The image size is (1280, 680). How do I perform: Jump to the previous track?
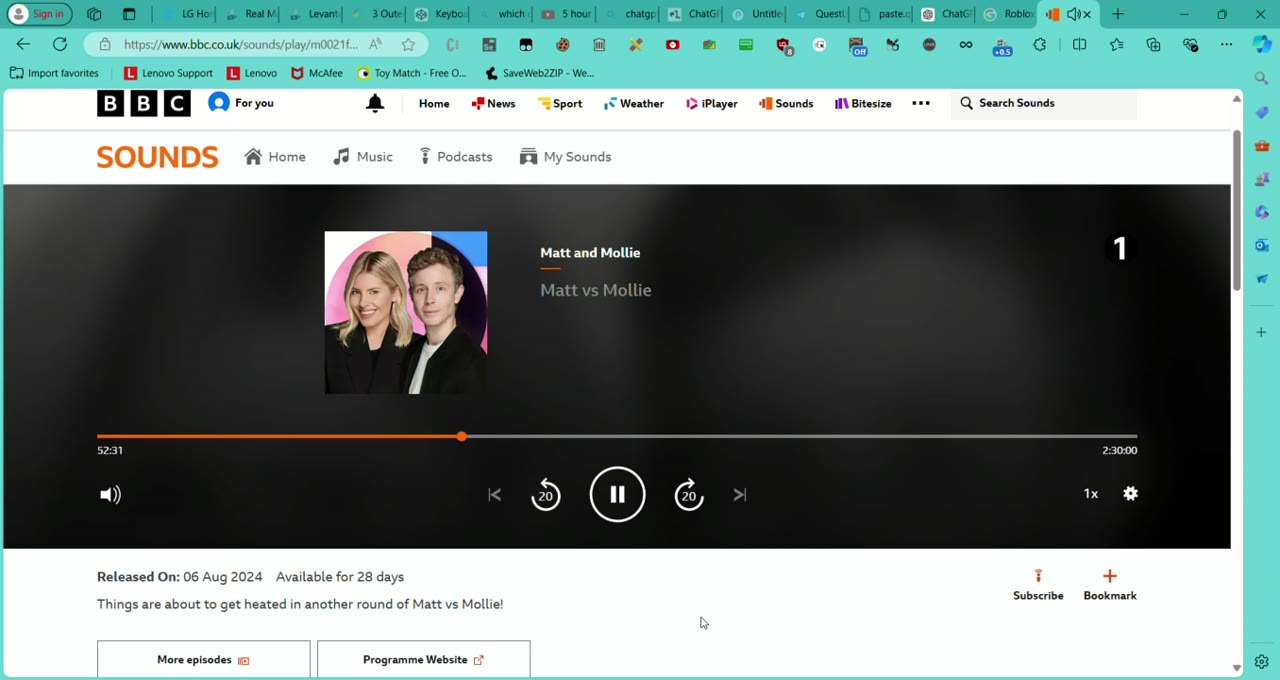(494, 494)
